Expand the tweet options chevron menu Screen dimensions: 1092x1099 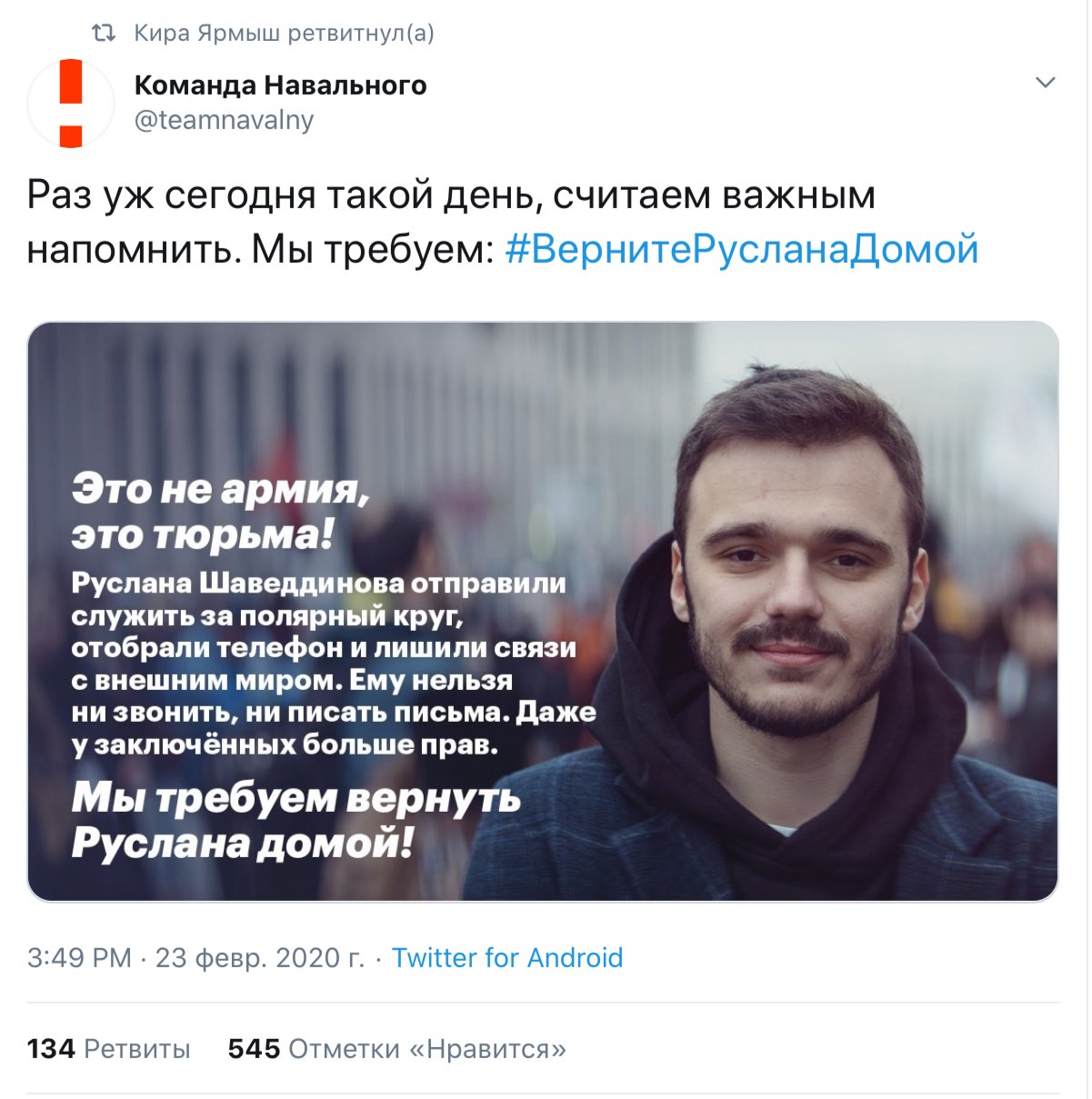[1046, 83]
